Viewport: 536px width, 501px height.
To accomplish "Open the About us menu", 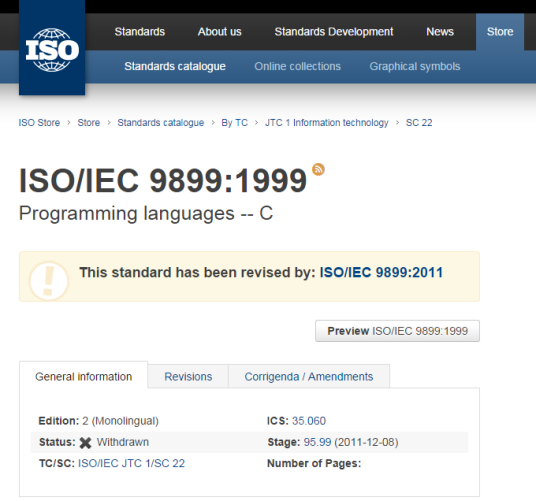I will (219, 32).
